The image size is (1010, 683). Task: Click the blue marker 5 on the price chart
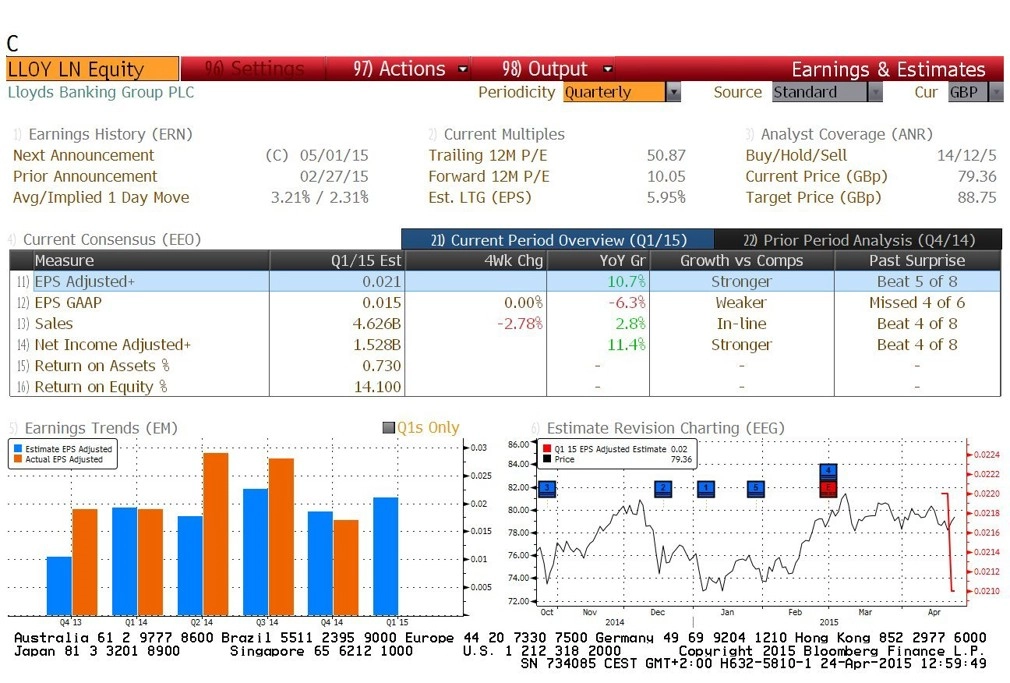pyautogui.click(x=756, y=488)
